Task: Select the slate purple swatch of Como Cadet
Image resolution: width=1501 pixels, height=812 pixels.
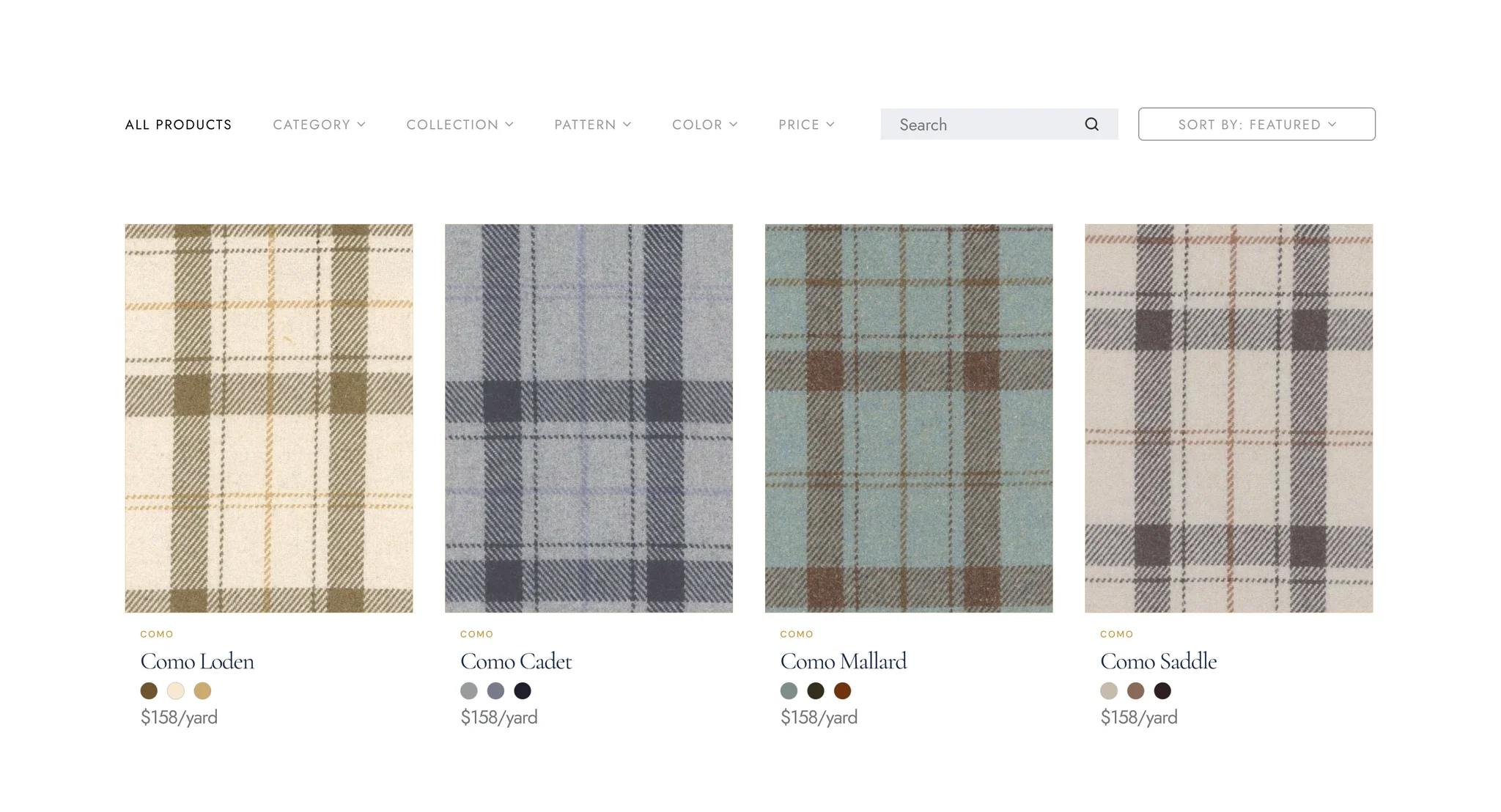Action: coord(495,690)
